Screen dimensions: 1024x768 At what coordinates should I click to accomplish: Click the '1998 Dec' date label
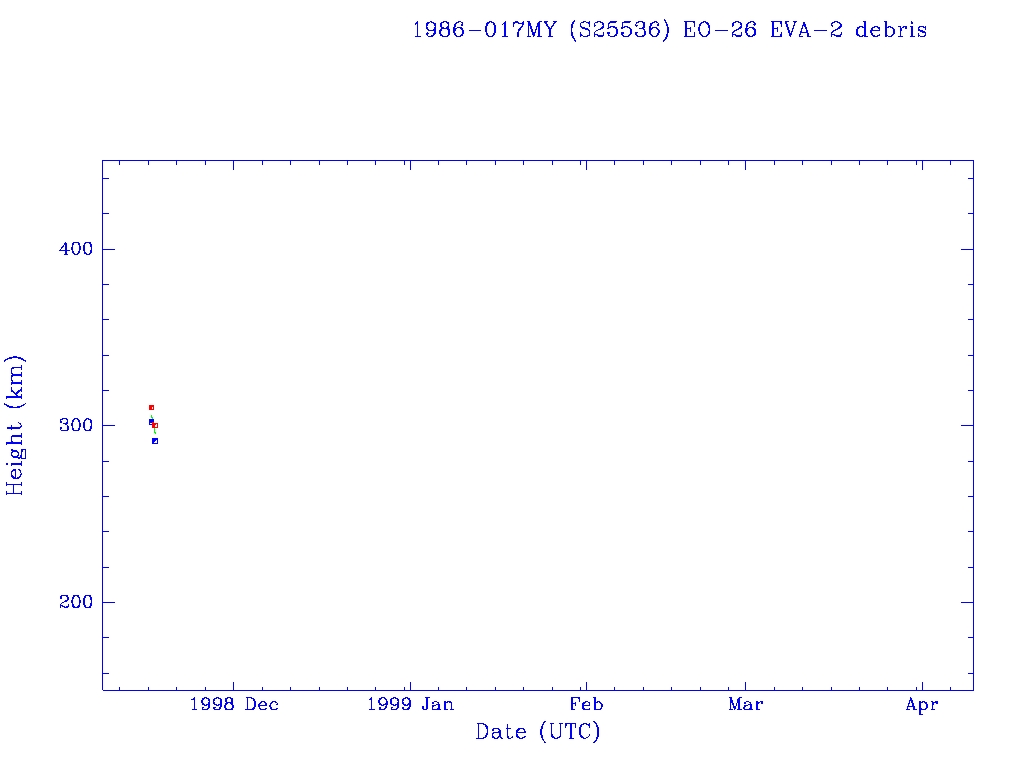coord(233,705)
